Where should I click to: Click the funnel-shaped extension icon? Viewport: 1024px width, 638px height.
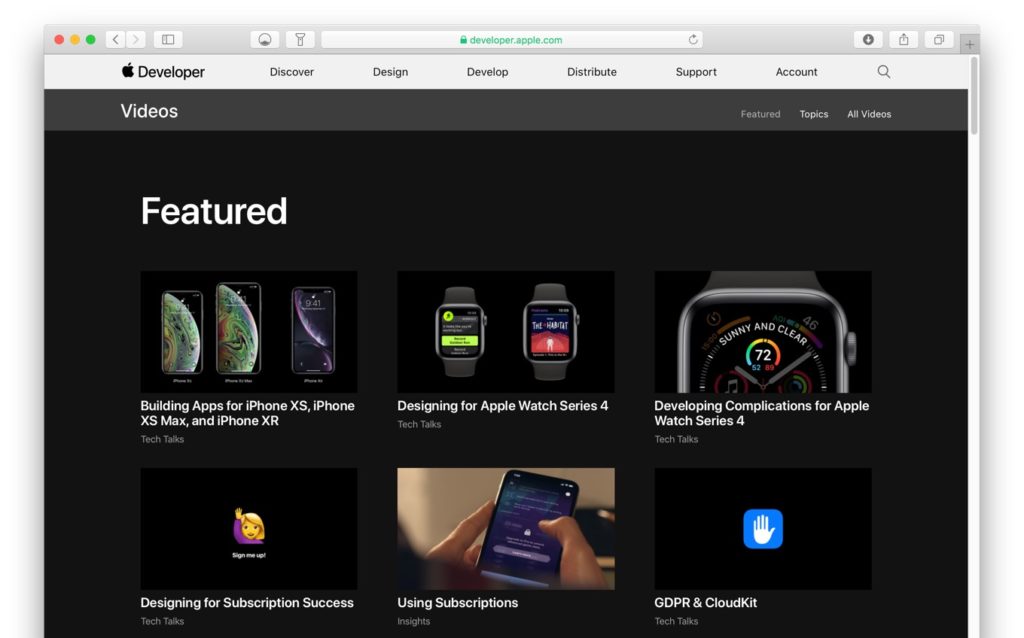pyautogui.click(x=299, y=39)
